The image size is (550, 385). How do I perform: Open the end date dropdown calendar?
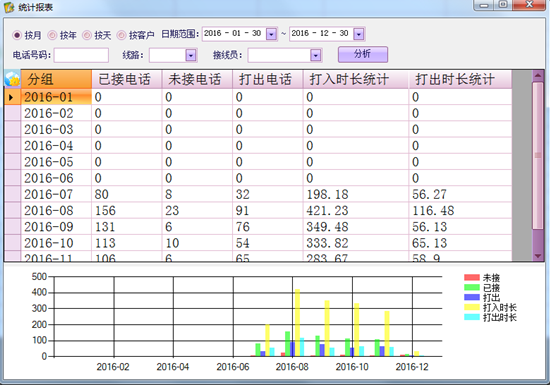(x=358, y=34)
